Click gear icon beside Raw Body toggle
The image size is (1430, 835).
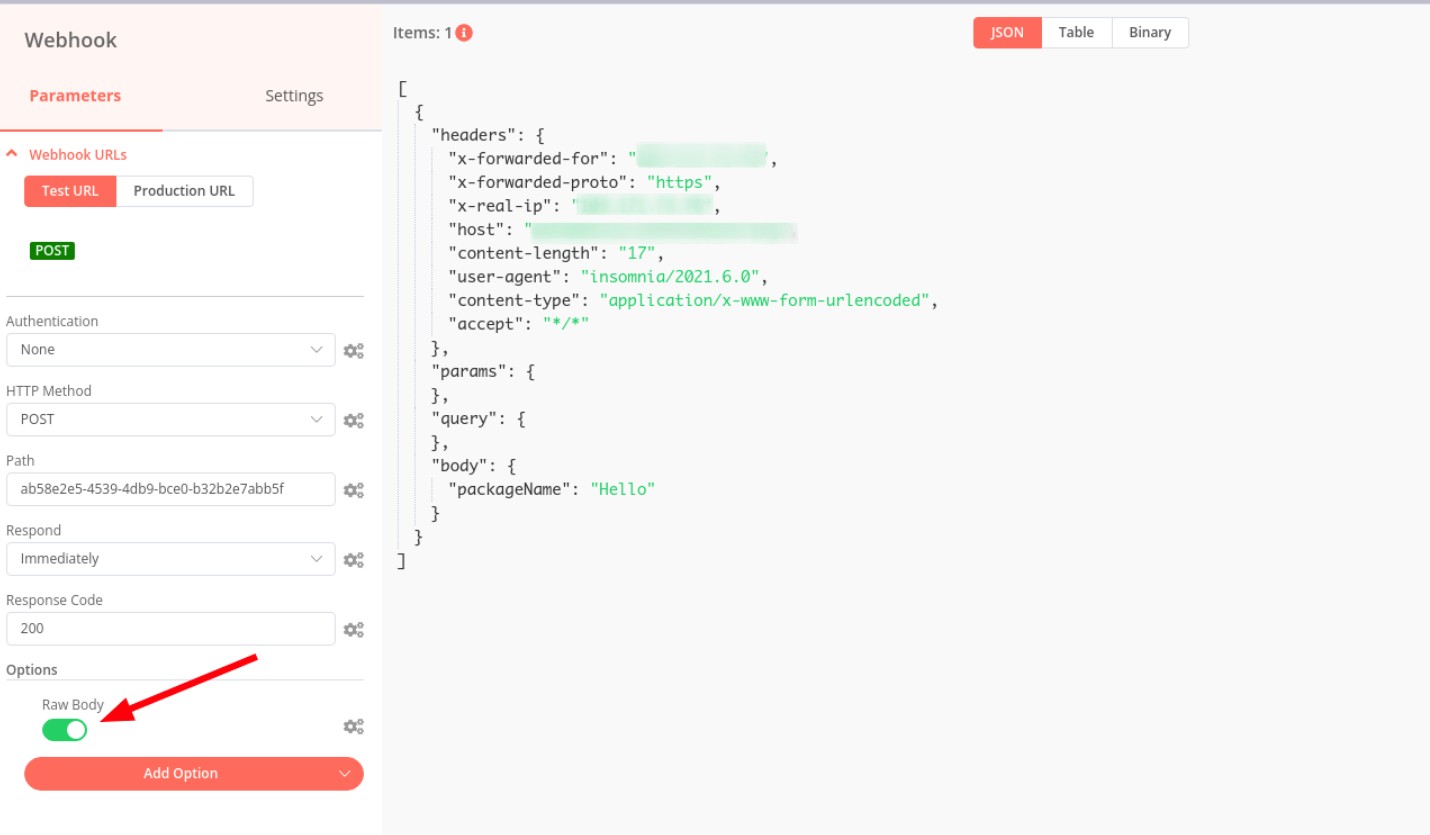(353, 727)
